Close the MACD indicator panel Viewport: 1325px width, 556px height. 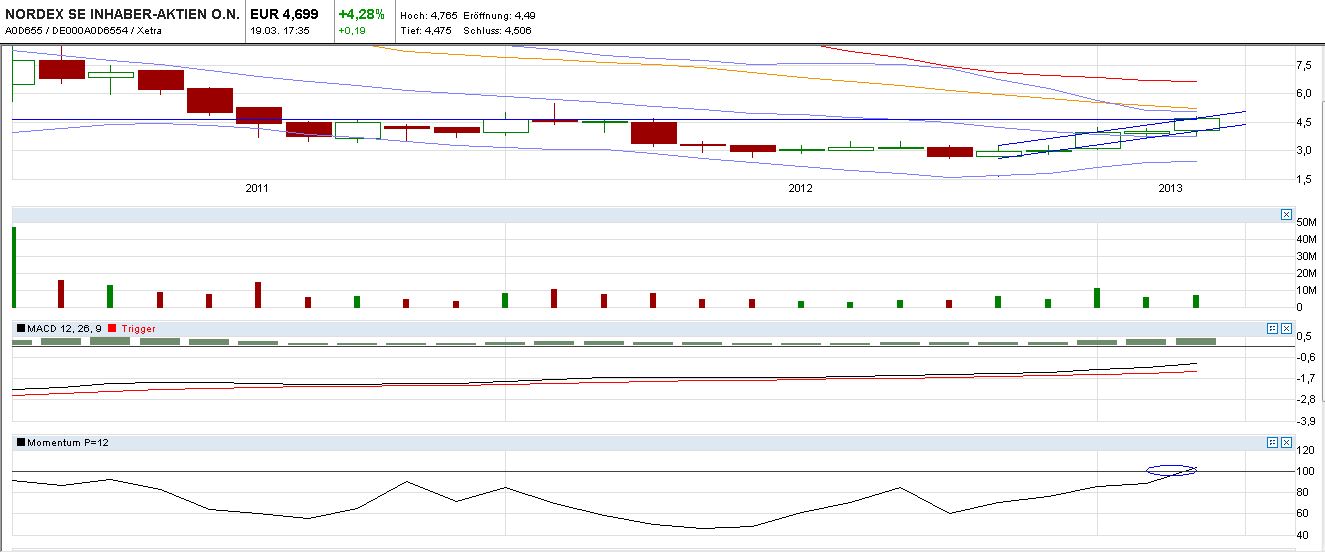pyautogui.click(x=1286, y=328)
